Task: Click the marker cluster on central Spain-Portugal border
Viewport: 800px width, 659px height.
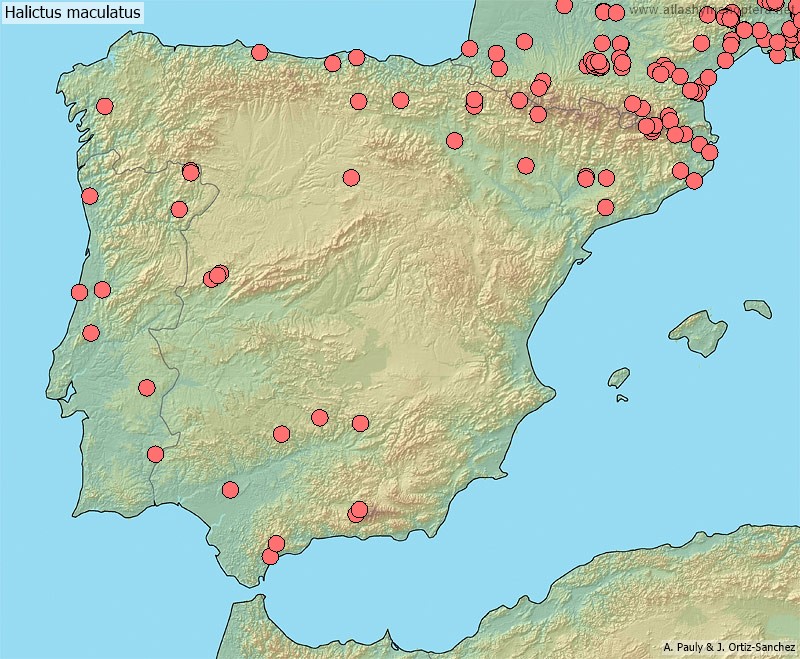Action: (x=216, y=275)
